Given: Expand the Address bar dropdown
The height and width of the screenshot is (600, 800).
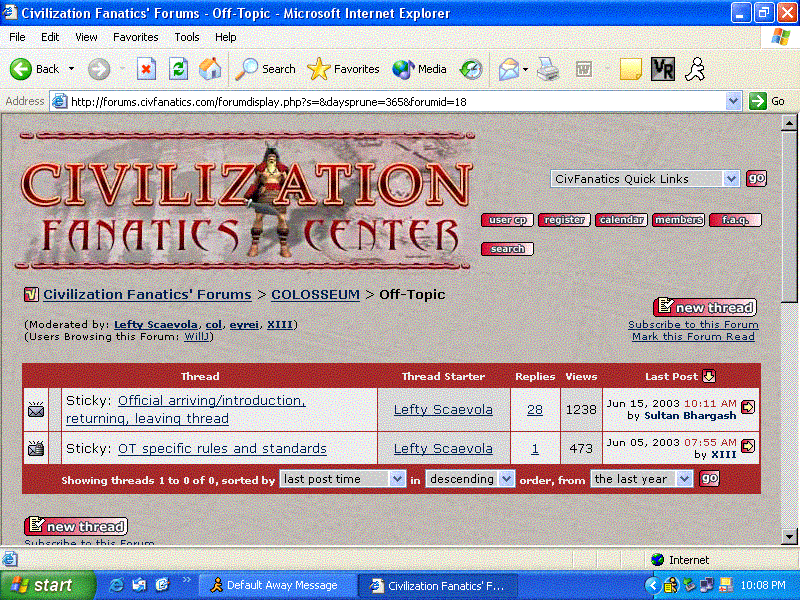Looking at the screenshot, I should coord(733,101).
